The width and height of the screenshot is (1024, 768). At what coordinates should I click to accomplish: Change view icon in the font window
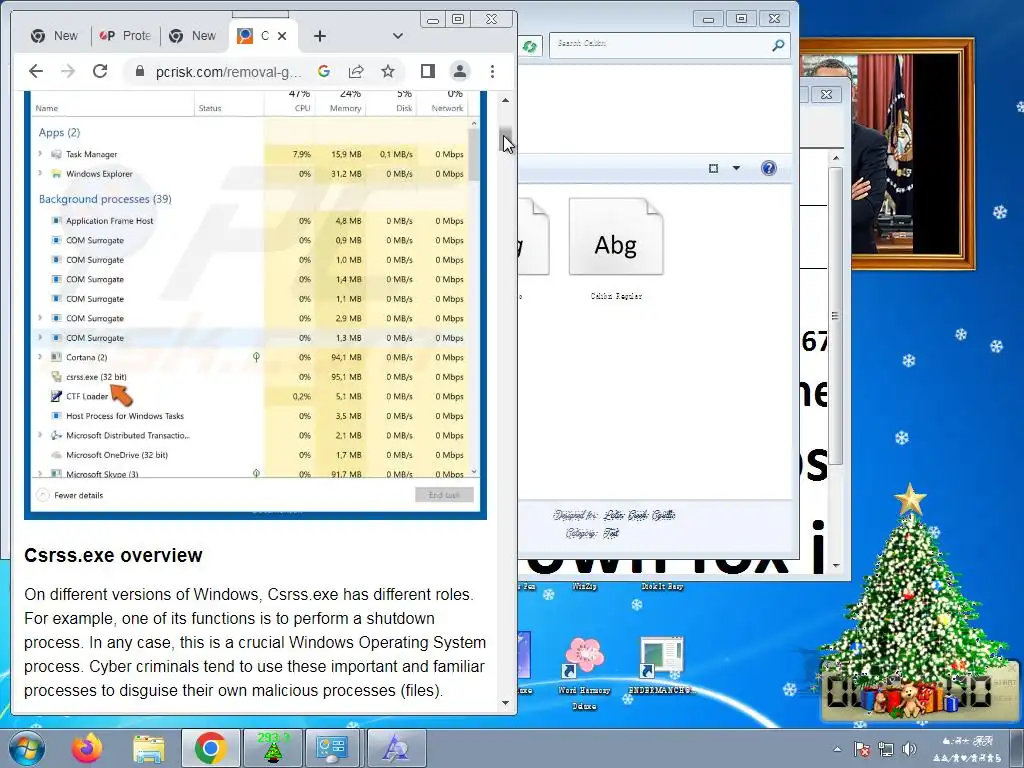tap(713, 168)
